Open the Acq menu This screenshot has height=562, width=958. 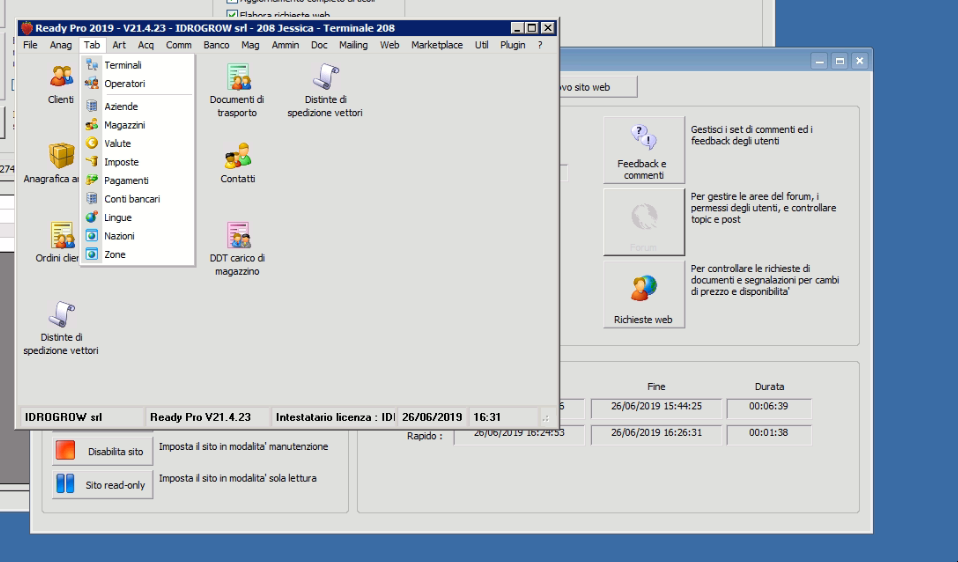coord(146,45)
